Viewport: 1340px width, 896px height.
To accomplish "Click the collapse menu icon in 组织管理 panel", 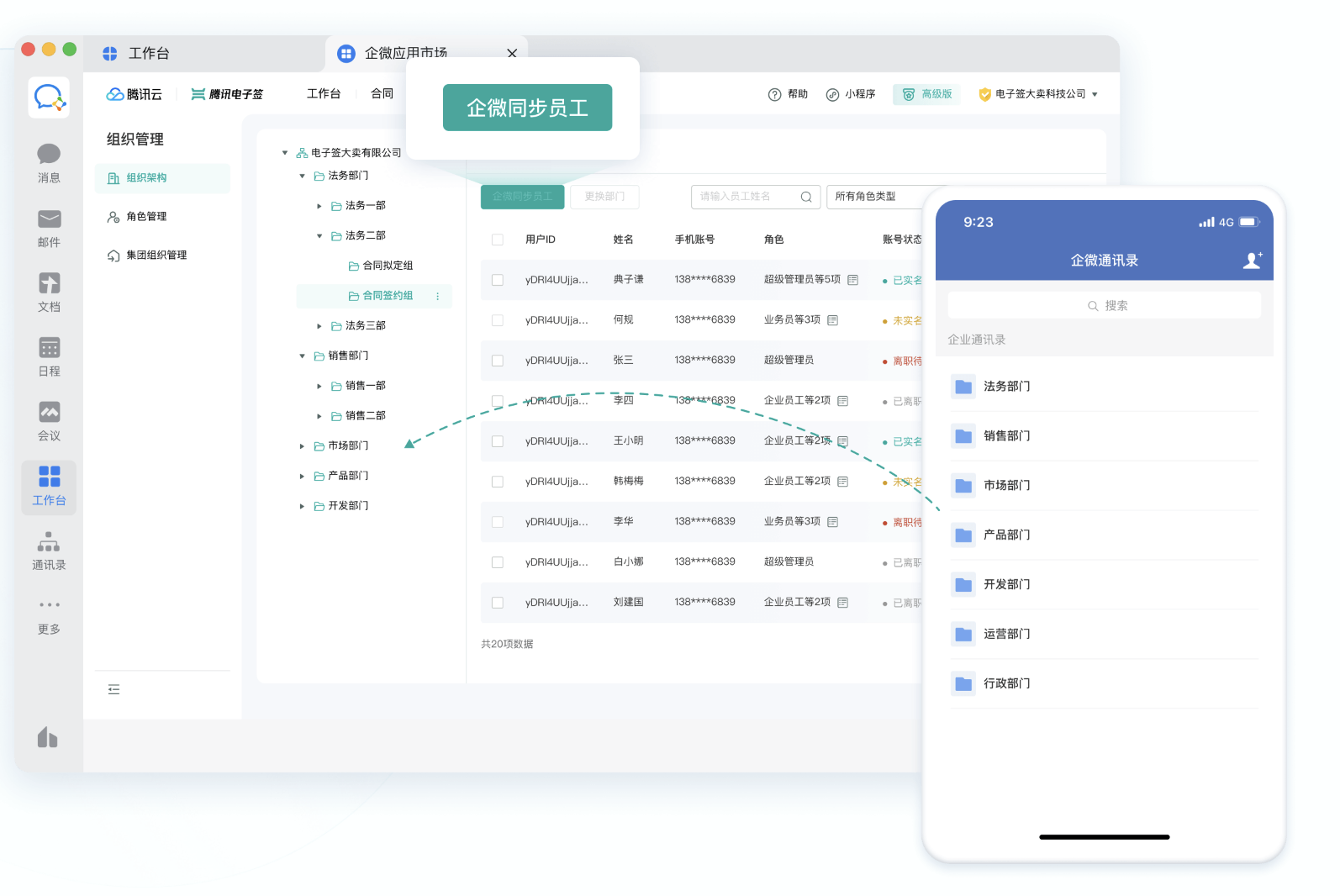I will point(114,689).
